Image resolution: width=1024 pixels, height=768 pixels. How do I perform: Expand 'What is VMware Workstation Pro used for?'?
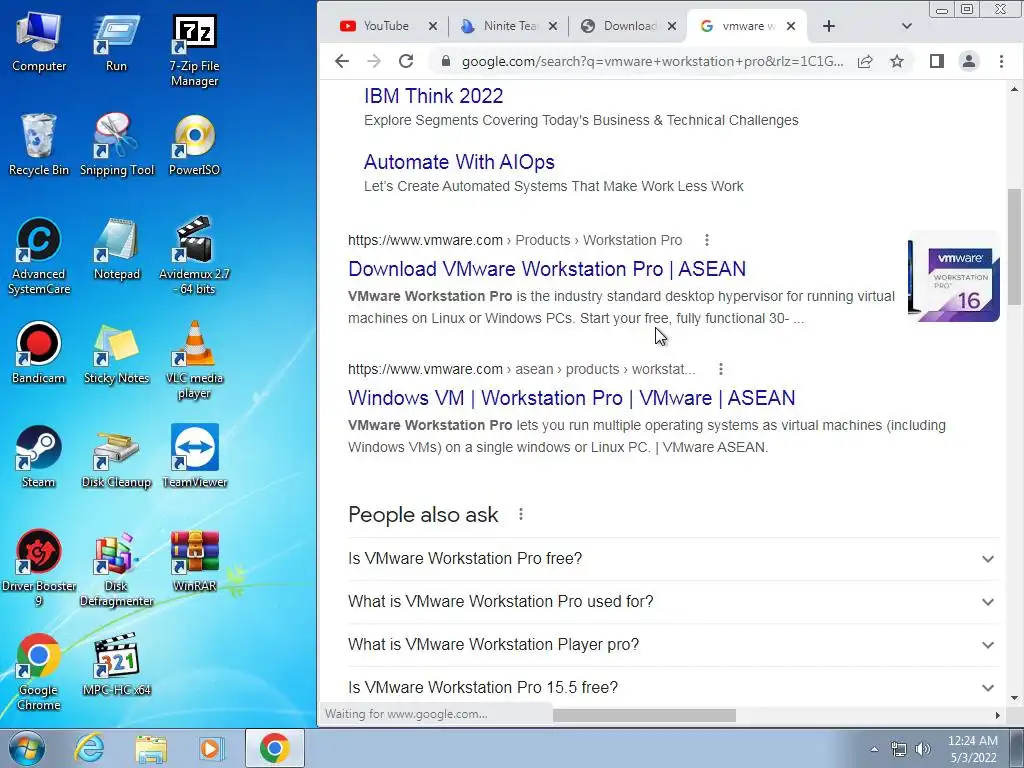pos(673,602)
